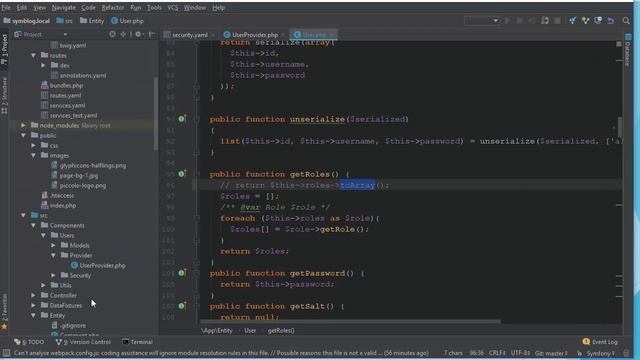This screenshot has width=640, height=360.
Task: Expand the DataFixtures folder
Action: click(33, 305)
